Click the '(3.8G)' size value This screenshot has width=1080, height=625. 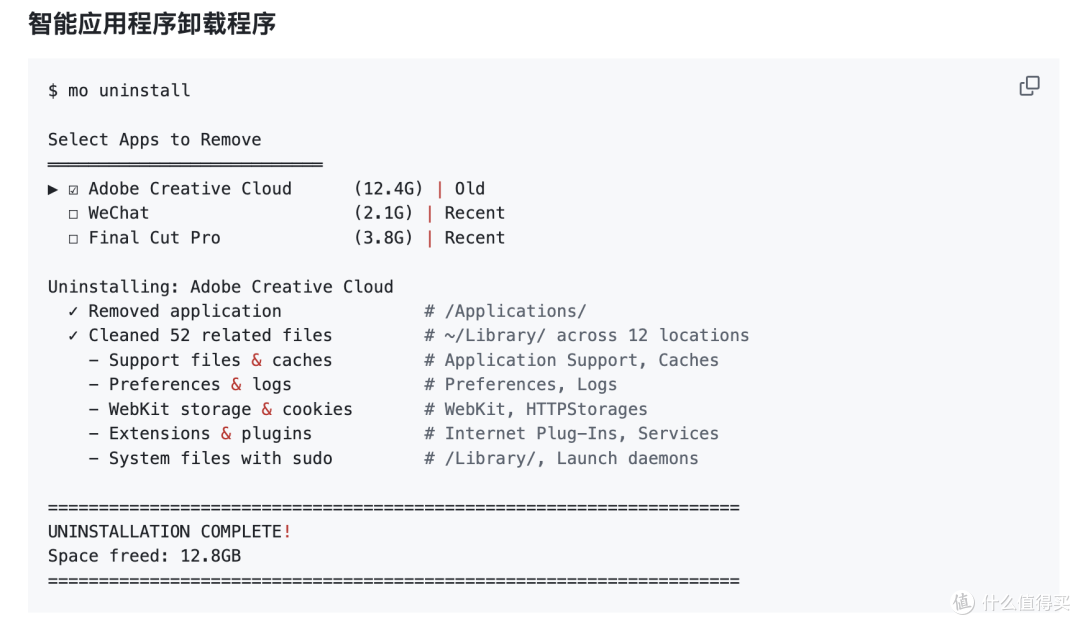coord(383,238)
